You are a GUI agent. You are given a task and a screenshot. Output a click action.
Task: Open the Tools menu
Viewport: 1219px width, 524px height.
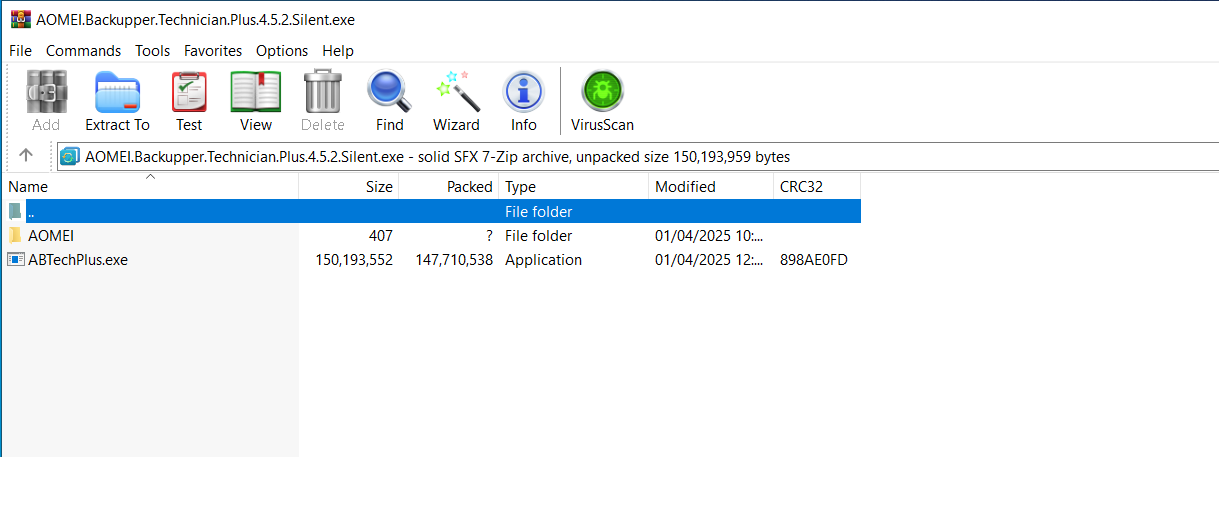153,51
